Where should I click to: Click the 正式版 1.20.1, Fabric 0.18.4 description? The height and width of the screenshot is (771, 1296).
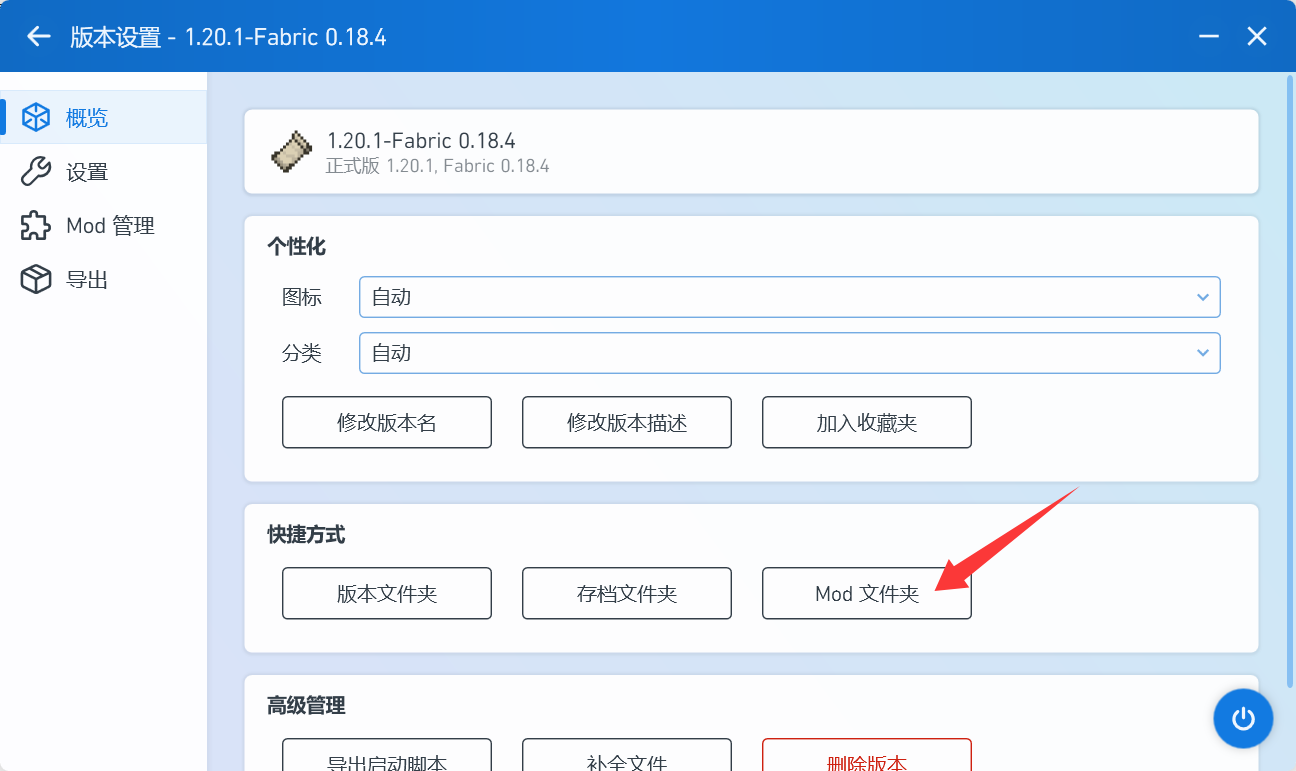(438, 166)
